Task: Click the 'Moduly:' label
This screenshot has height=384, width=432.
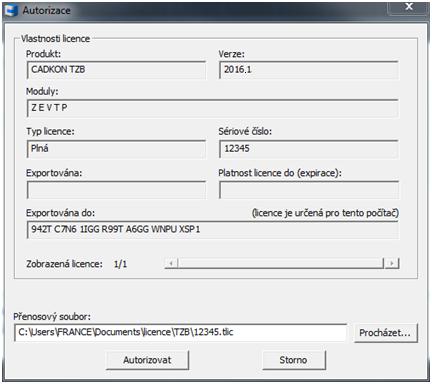Action: [x=42, y=91]
